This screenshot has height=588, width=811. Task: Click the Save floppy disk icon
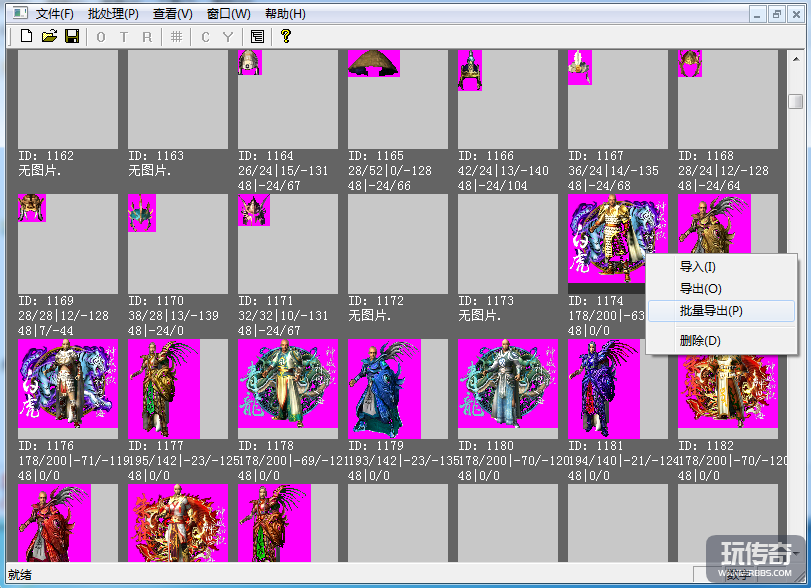pos(72,36)
